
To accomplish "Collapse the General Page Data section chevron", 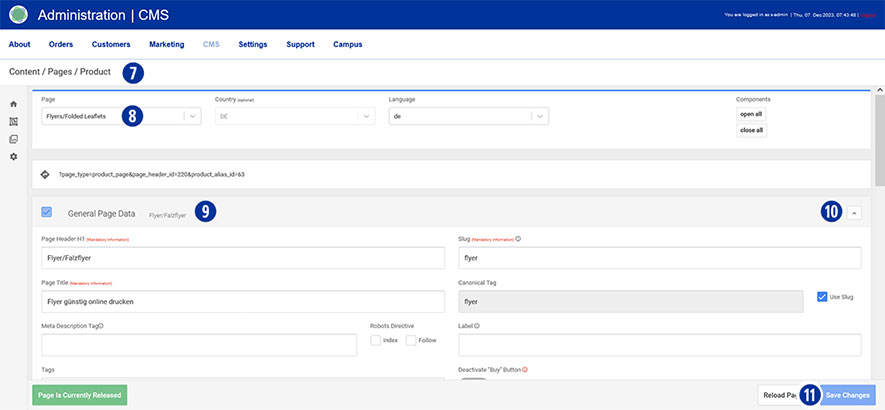I will [x=853, y=212].
